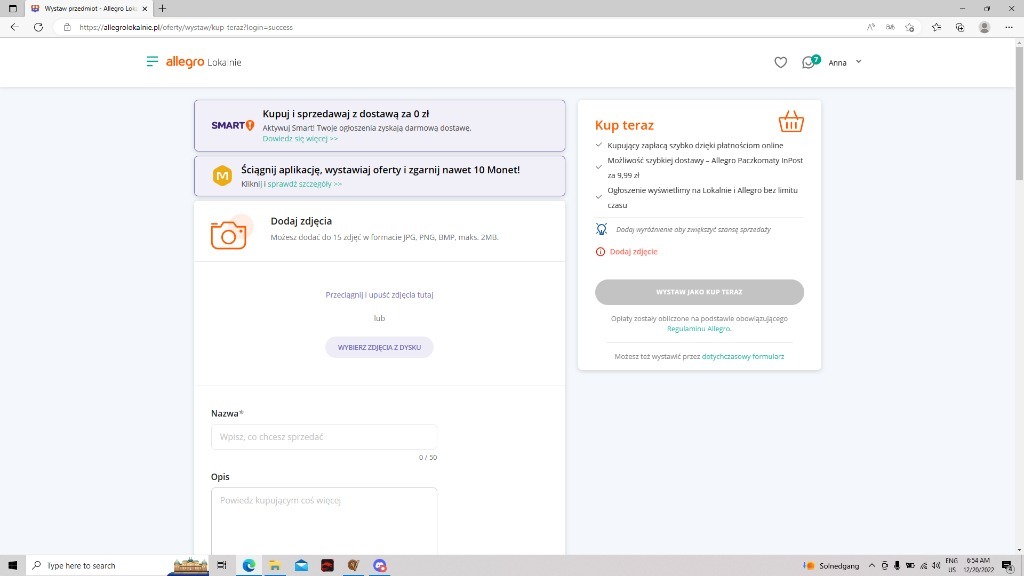Open the hamburger menu beside the allegro logo
The image size is (1024, 576).
152,61
